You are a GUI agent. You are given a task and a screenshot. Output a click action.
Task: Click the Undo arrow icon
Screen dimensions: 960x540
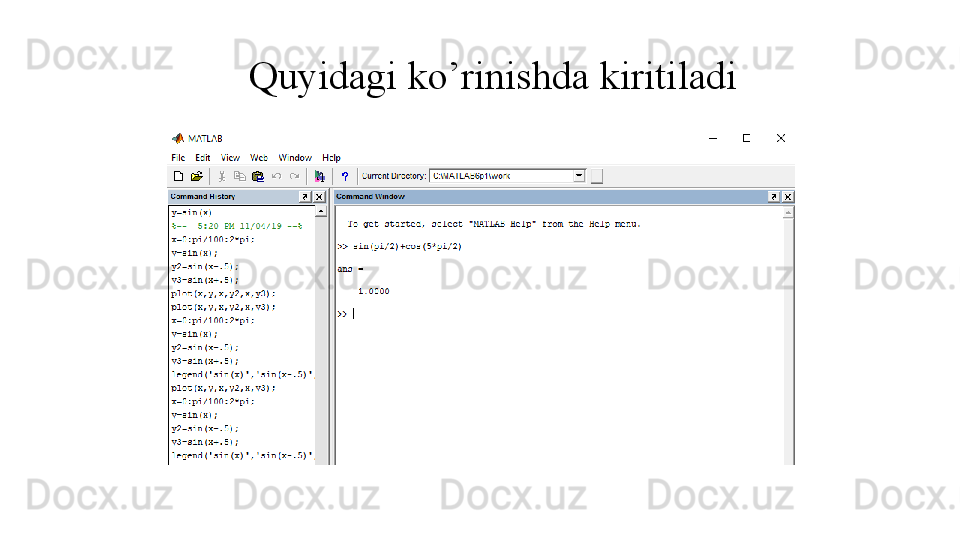coord(277,176)
